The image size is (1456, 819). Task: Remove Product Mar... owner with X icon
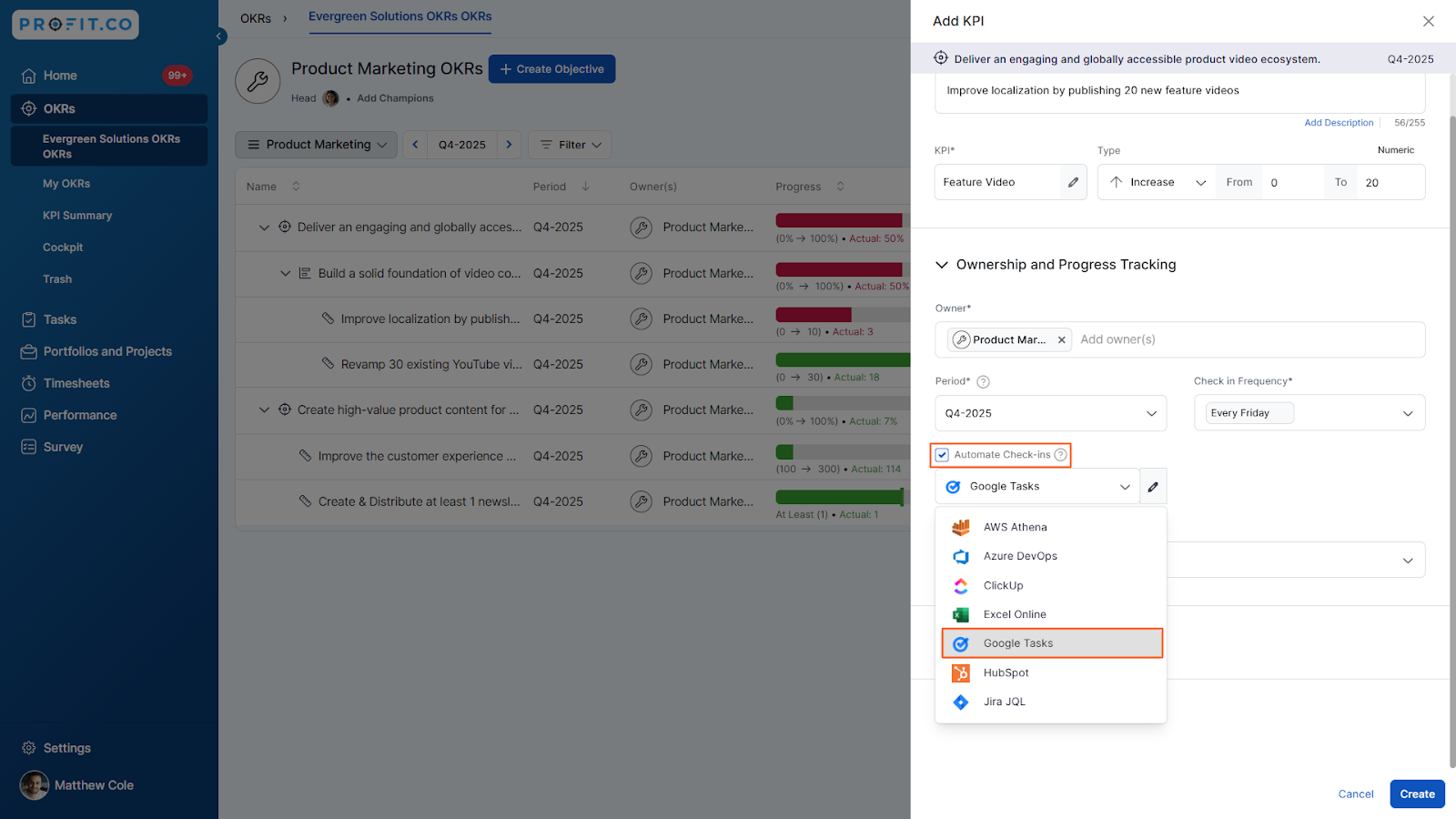click(x=1061, y=340)
